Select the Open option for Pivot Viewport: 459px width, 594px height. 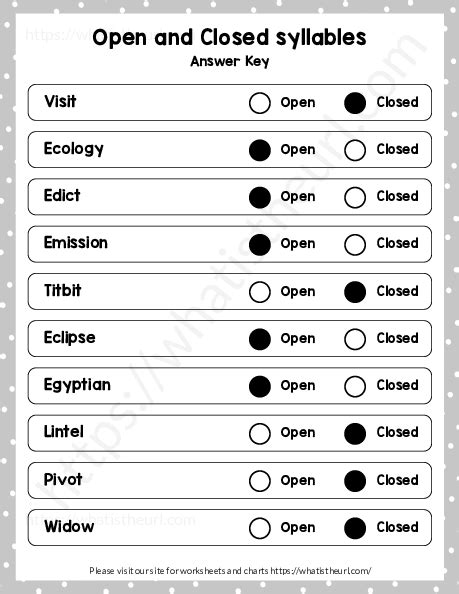coord(260,481)
